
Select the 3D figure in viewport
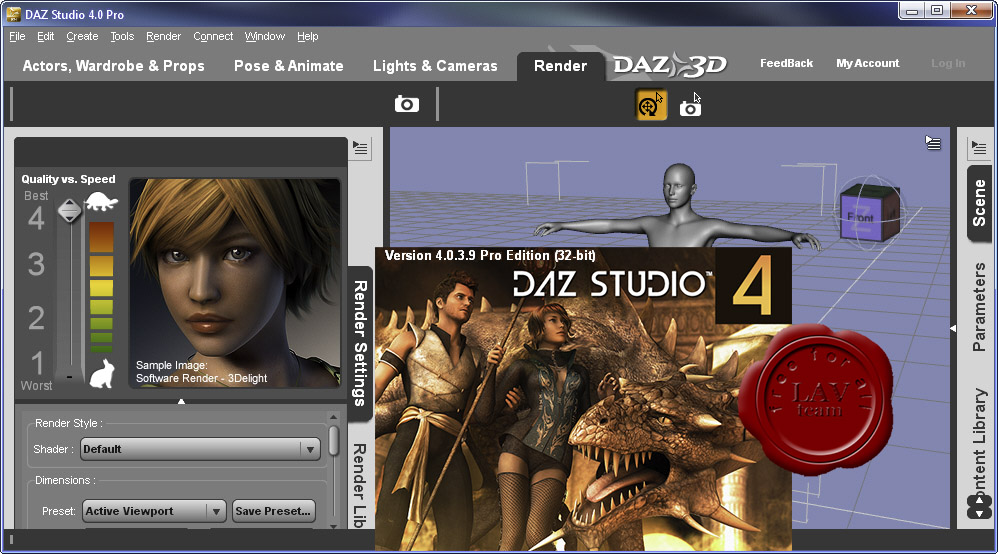point(677,207)
